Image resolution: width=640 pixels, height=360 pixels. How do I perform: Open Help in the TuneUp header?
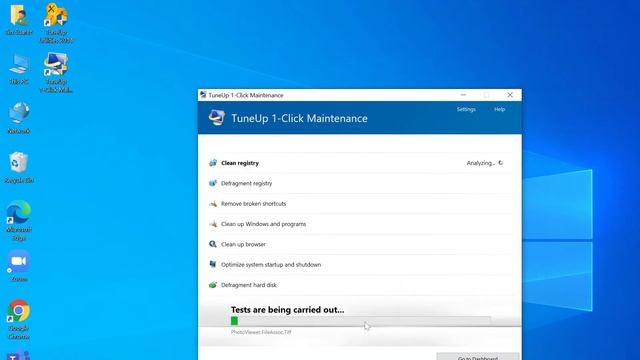pos(500,109)
